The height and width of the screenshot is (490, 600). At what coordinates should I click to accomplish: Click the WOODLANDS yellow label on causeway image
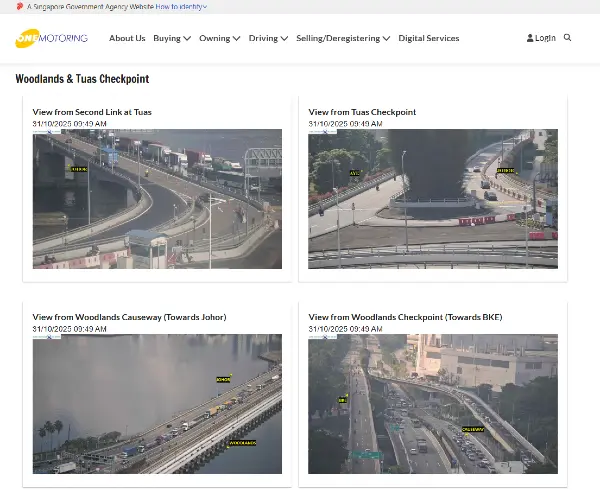pyautogui.click(x=243, y=443)
